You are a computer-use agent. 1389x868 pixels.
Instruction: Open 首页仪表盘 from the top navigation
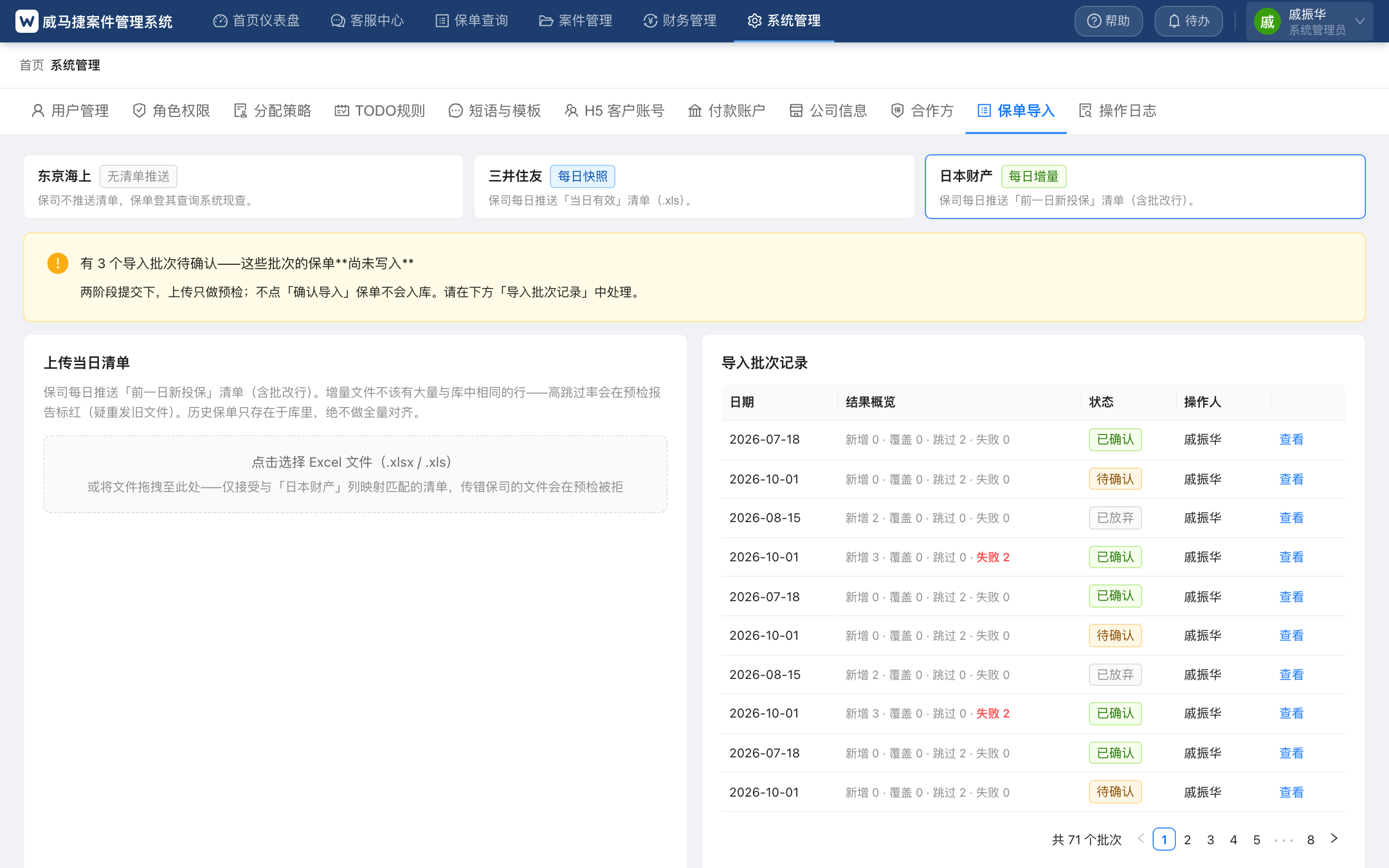(257, 21)
